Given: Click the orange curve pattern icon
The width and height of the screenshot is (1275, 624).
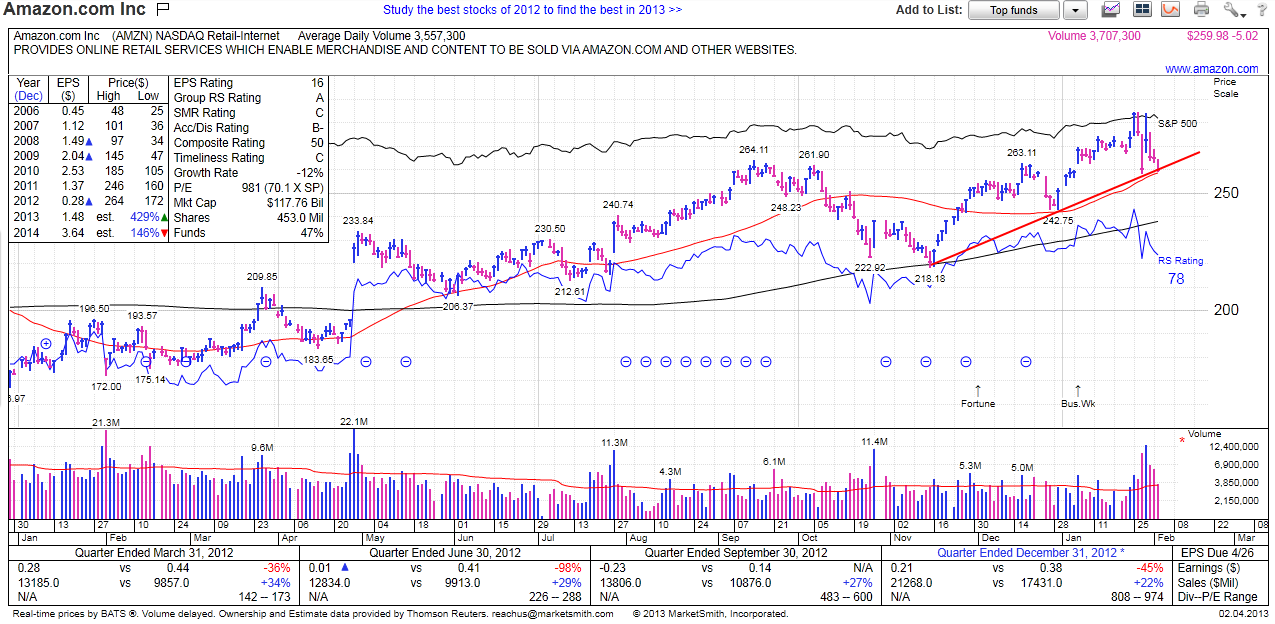Looking at the screenshot, I should 1170,10.
